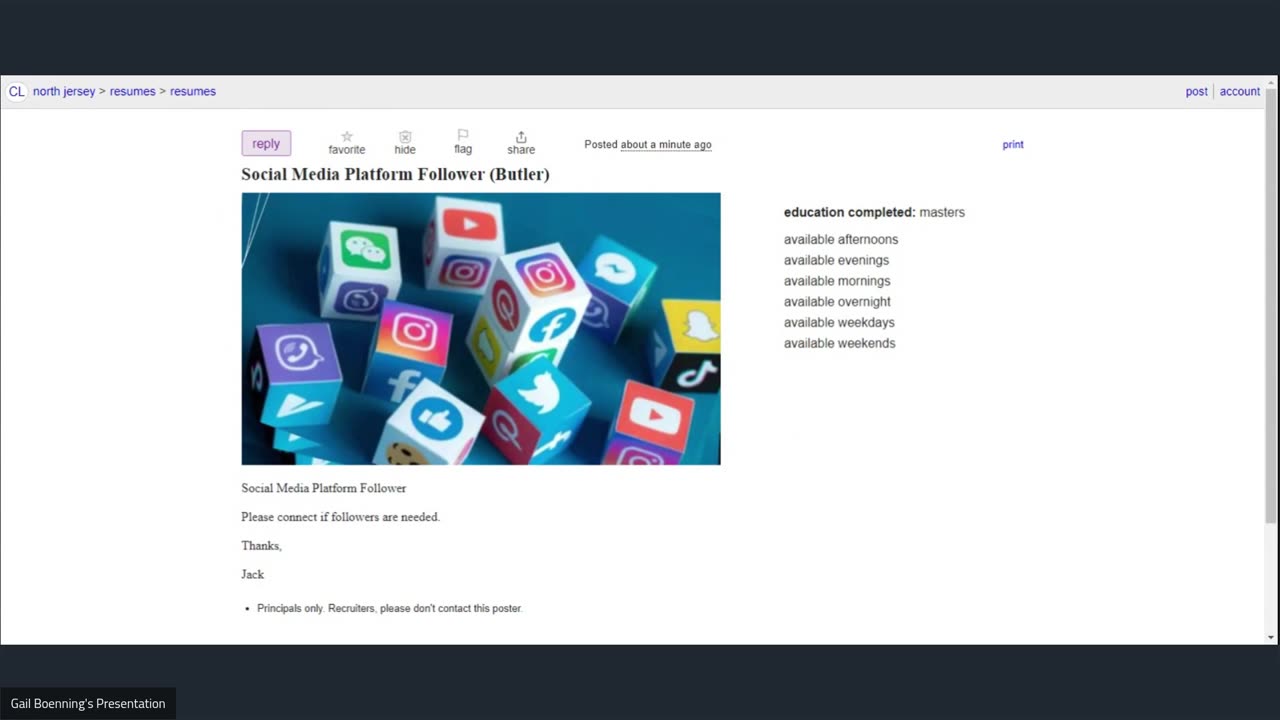Open the first resumes breadcrumb link

coord(133,91)
